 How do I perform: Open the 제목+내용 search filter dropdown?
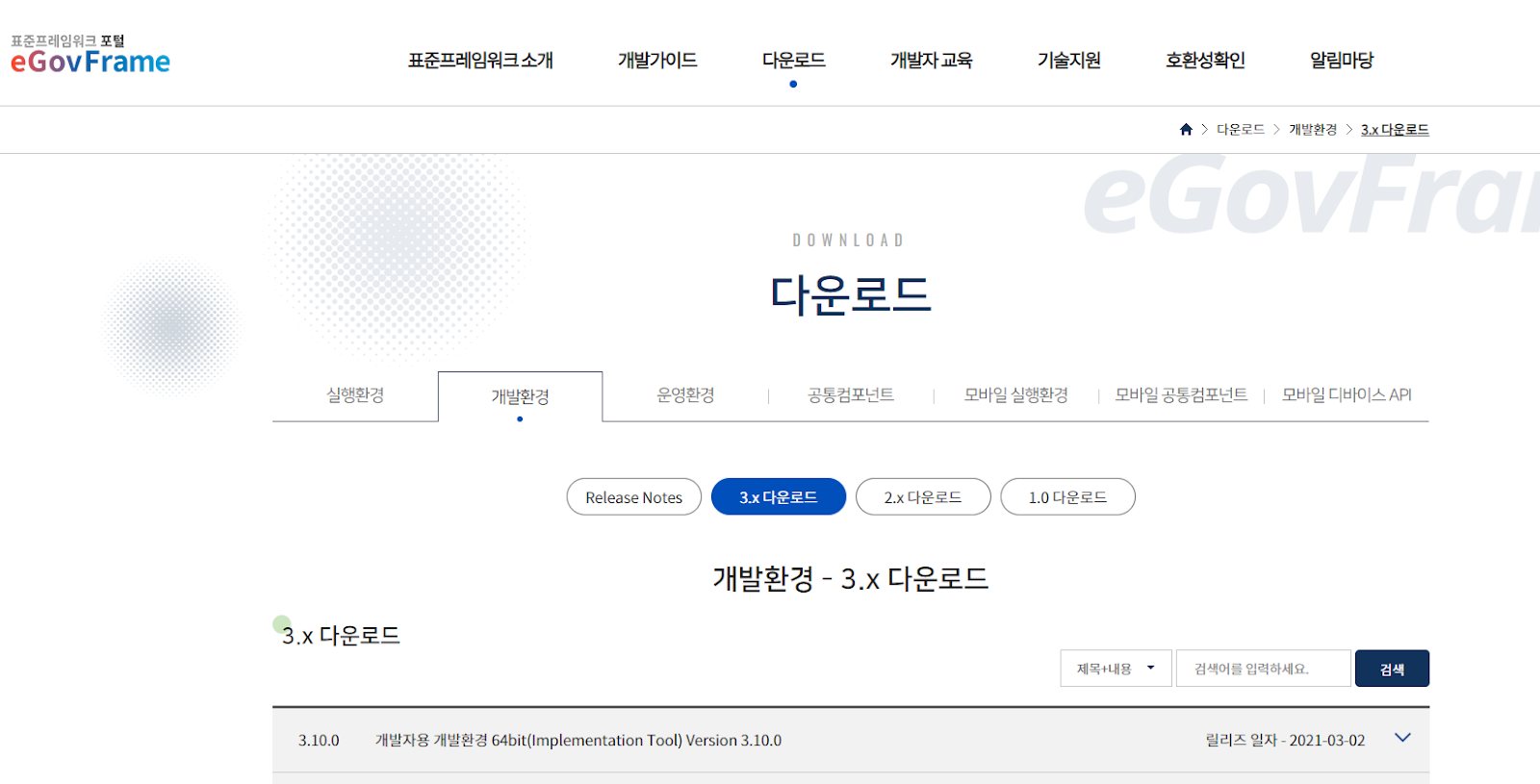pyautogui.click(x=1116, y=669)
